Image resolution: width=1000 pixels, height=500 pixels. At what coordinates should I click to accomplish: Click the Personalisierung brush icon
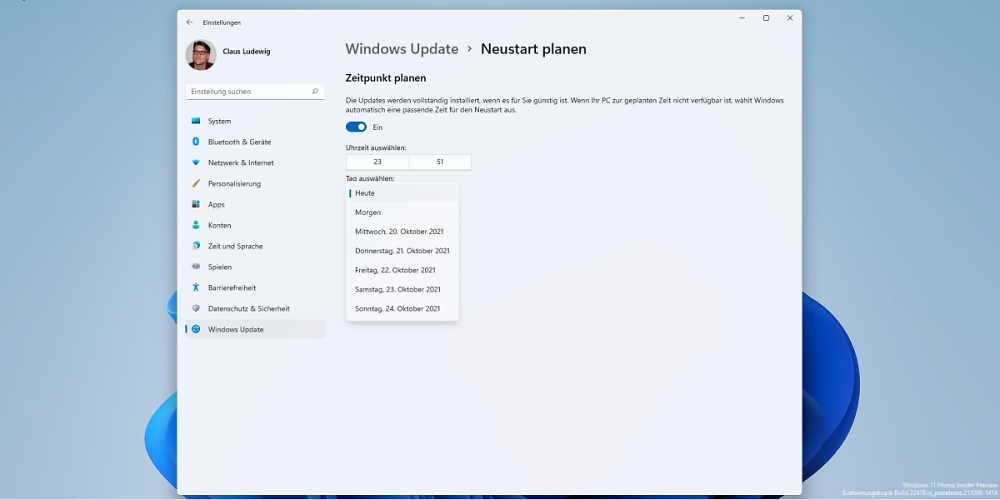pos(196,184)
